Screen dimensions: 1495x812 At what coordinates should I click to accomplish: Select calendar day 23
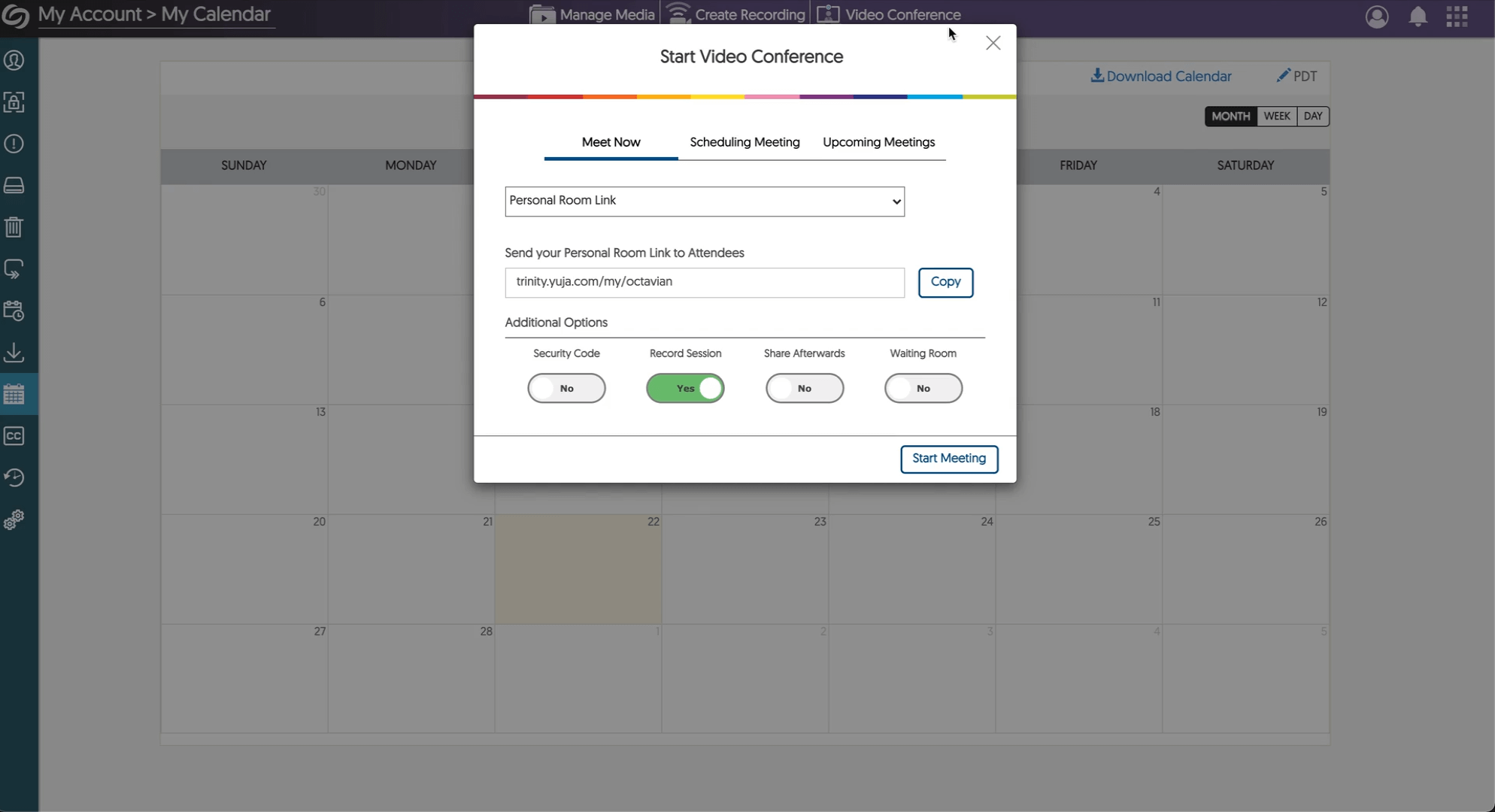[x=745, y=569]
